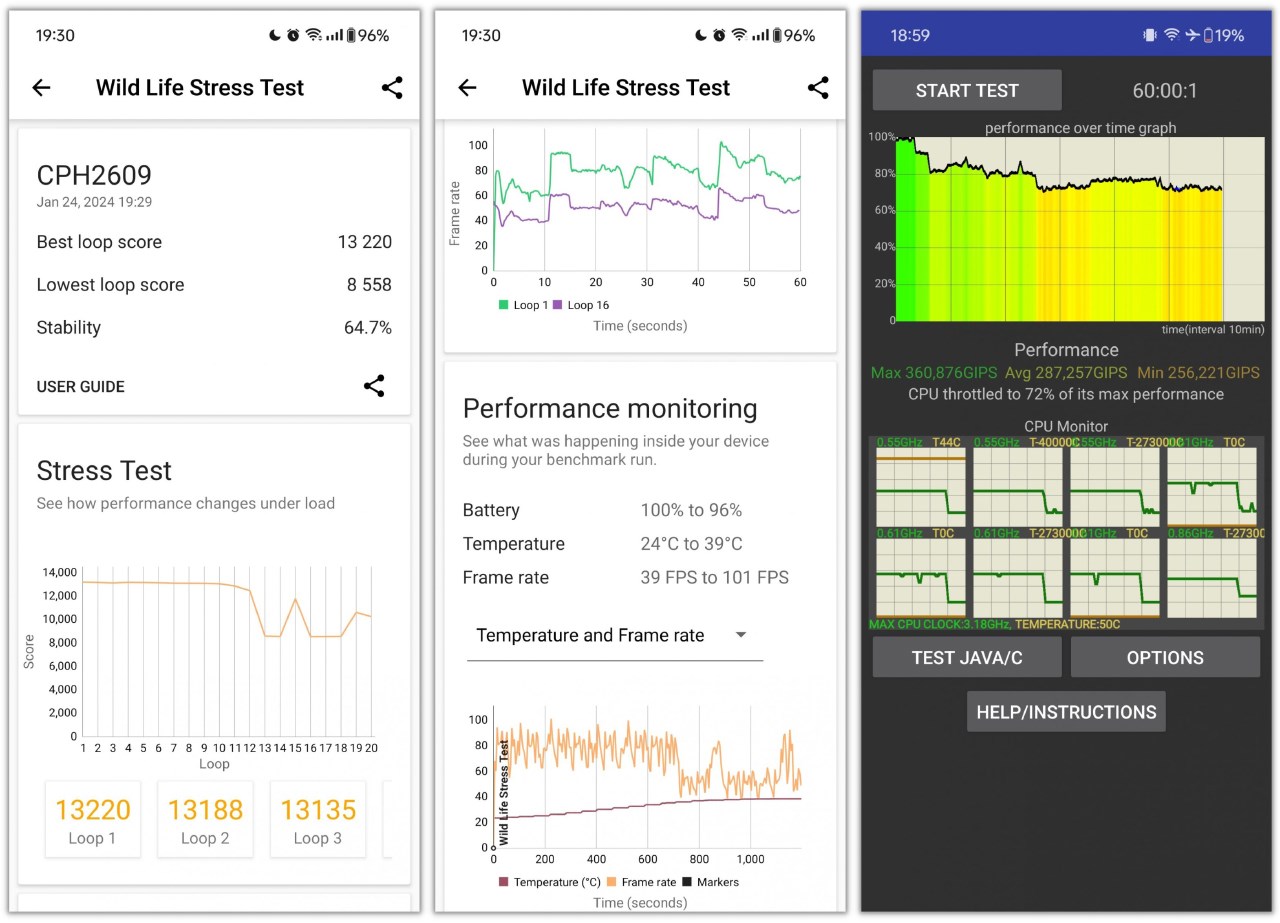The height and width of the screenshot is (923, 1280).
Task: Open the USER GUIDE link
Action: [x=80, y=386]
